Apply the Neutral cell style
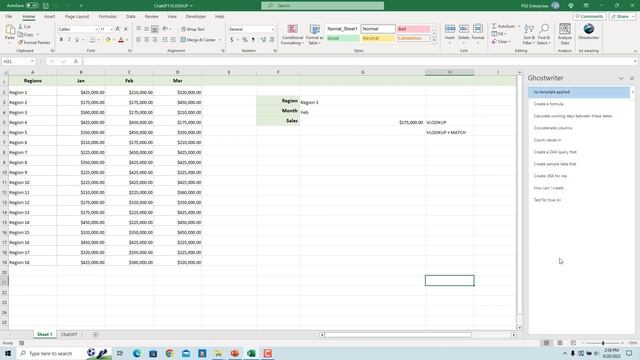The height and width of the screenshot is (360, 640). pyautogui.click(x=378, y=38)
